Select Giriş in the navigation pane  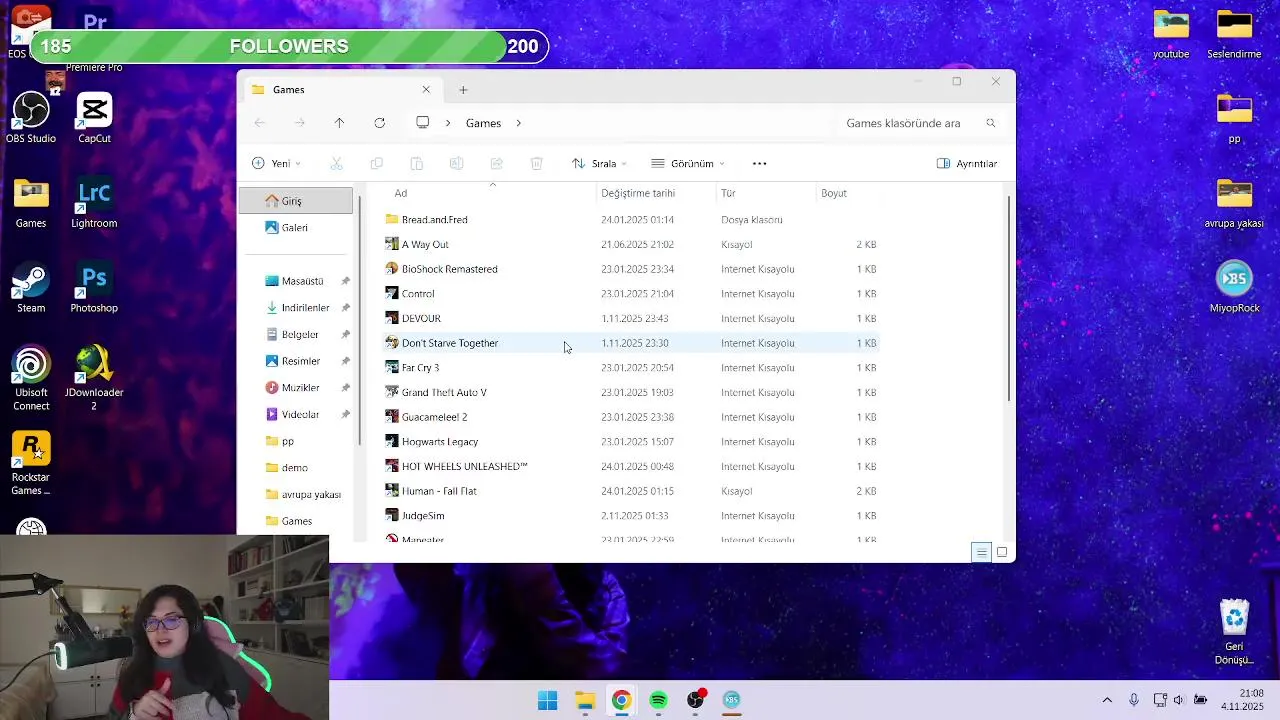pyautogui.click(x=296, y=201)
